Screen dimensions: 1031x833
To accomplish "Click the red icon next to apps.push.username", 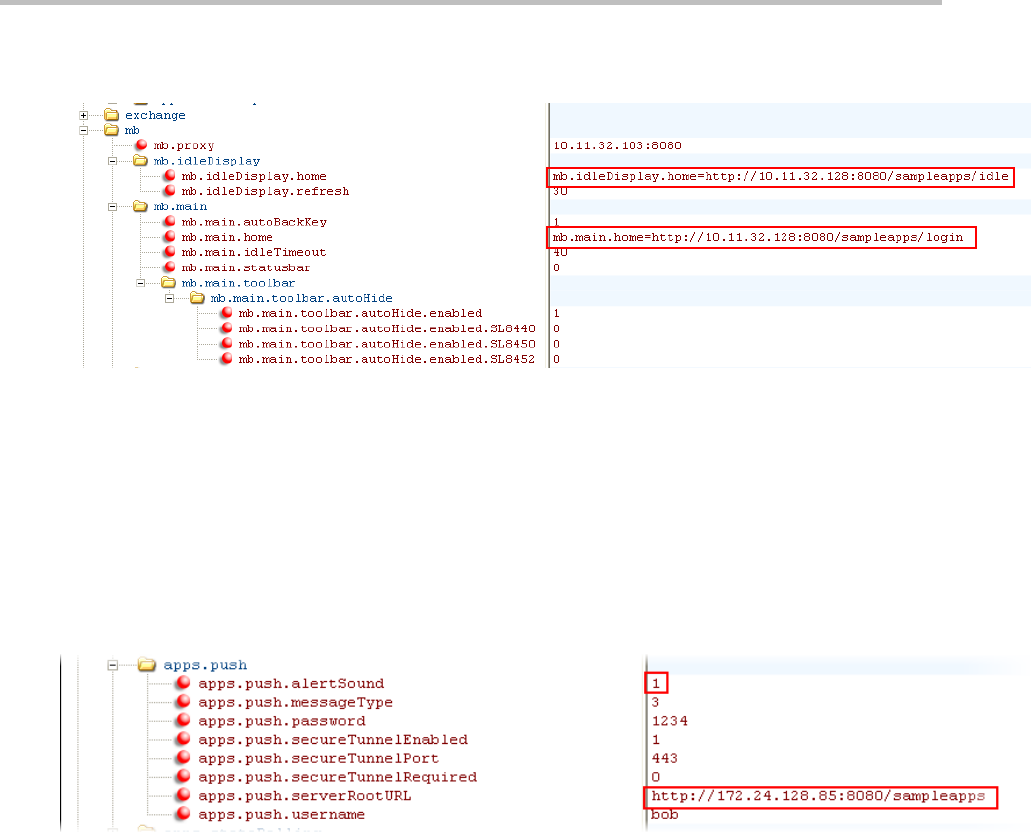I will coord(183,815).
